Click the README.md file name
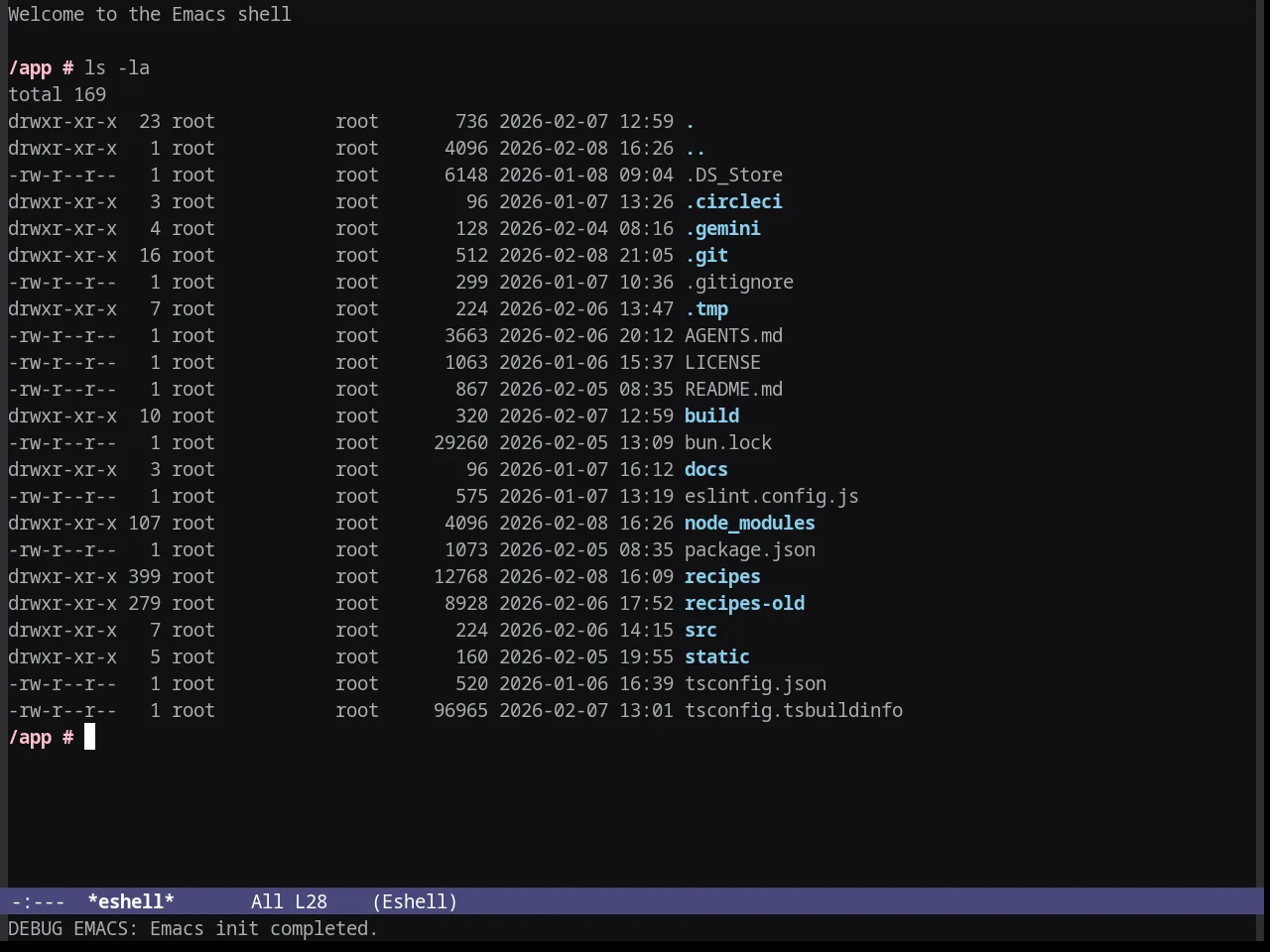The image size is (1270, 952). click(x=733, y=389)
